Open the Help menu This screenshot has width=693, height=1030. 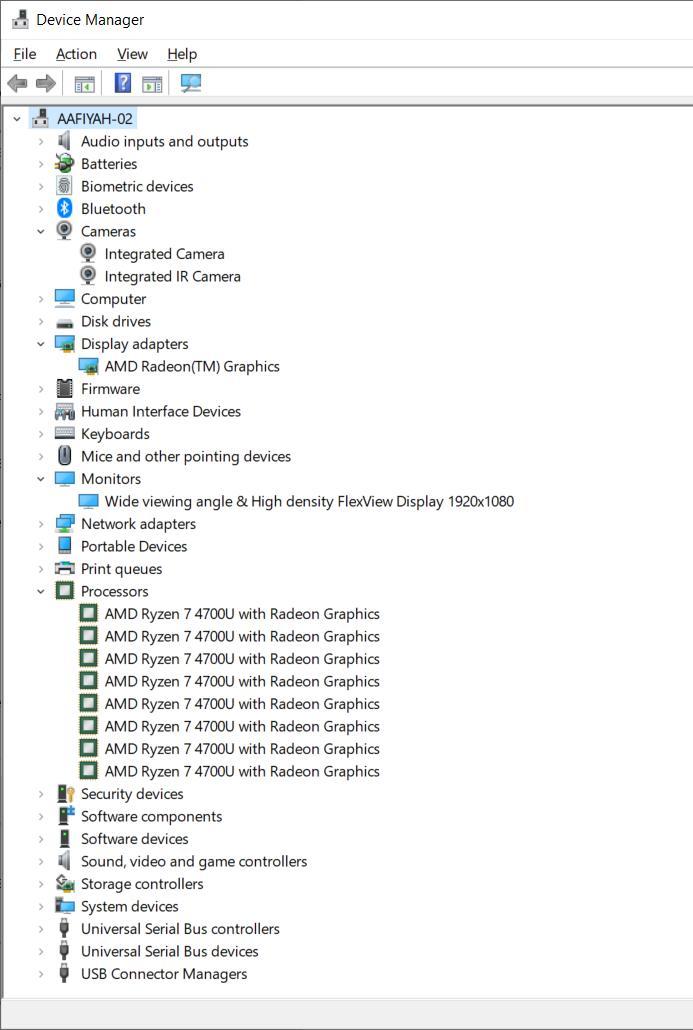coord(182,54)
